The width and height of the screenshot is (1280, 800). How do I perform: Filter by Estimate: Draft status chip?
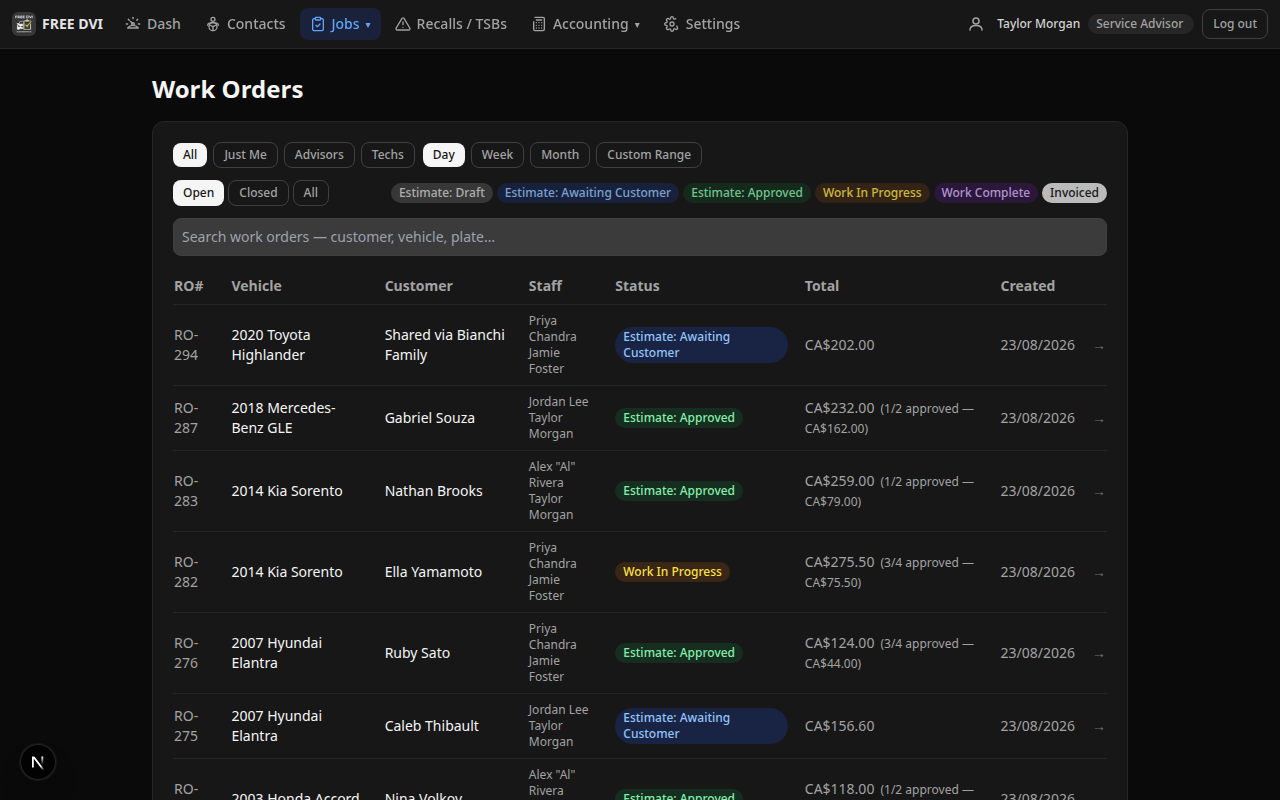tap(442, 193)
